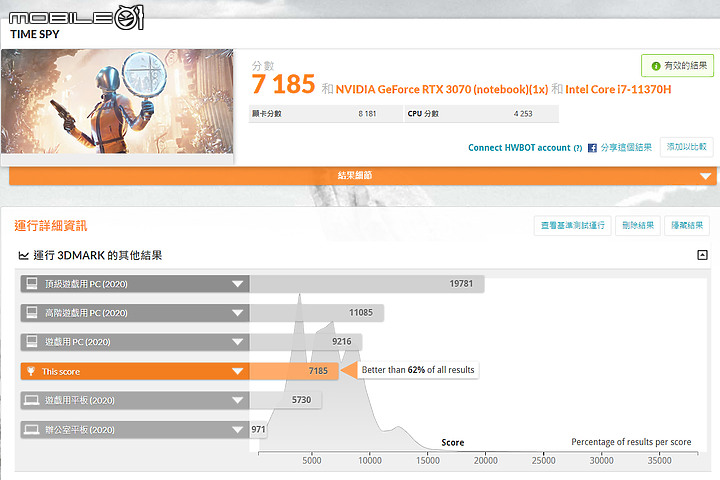Expand the orange 結果細節 bar arrow
Viewport: 720px width, 480px height.
[x=705, y=176]
